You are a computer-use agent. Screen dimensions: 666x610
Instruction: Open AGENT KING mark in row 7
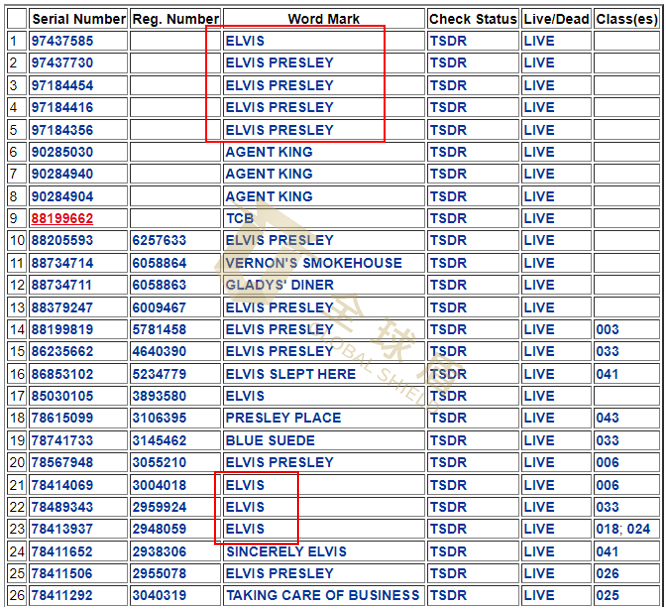click(x=269, y=174)
